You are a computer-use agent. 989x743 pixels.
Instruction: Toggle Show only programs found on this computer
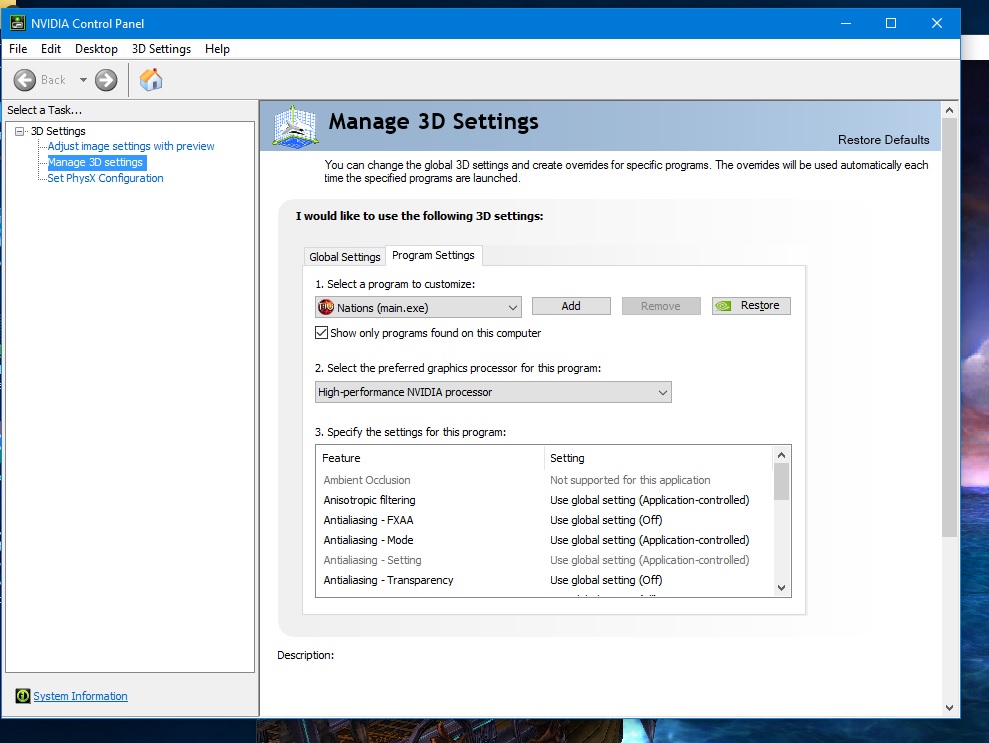point(322,332)
